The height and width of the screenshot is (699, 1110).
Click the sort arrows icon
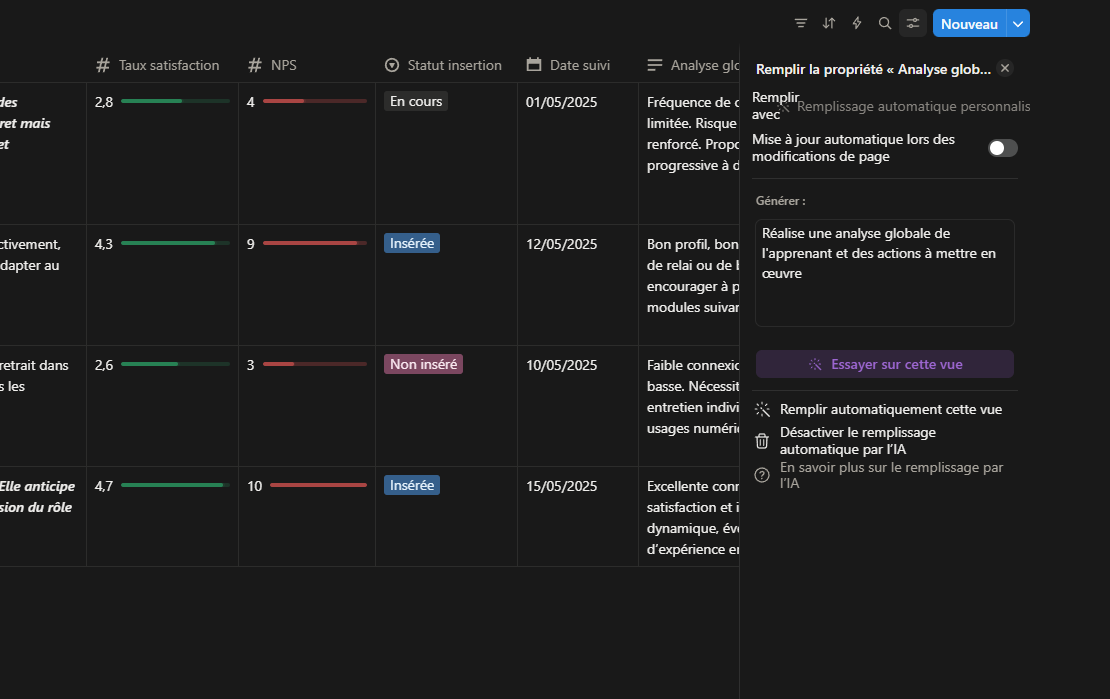(829, 23)
